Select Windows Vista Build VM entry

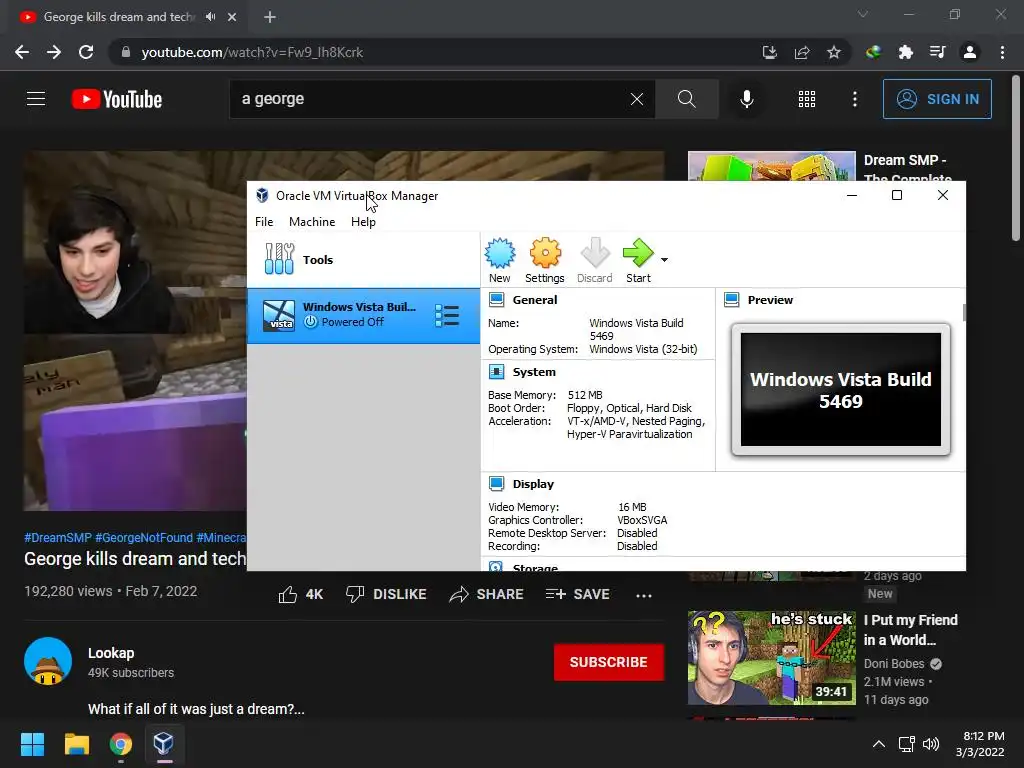[363, 315]
